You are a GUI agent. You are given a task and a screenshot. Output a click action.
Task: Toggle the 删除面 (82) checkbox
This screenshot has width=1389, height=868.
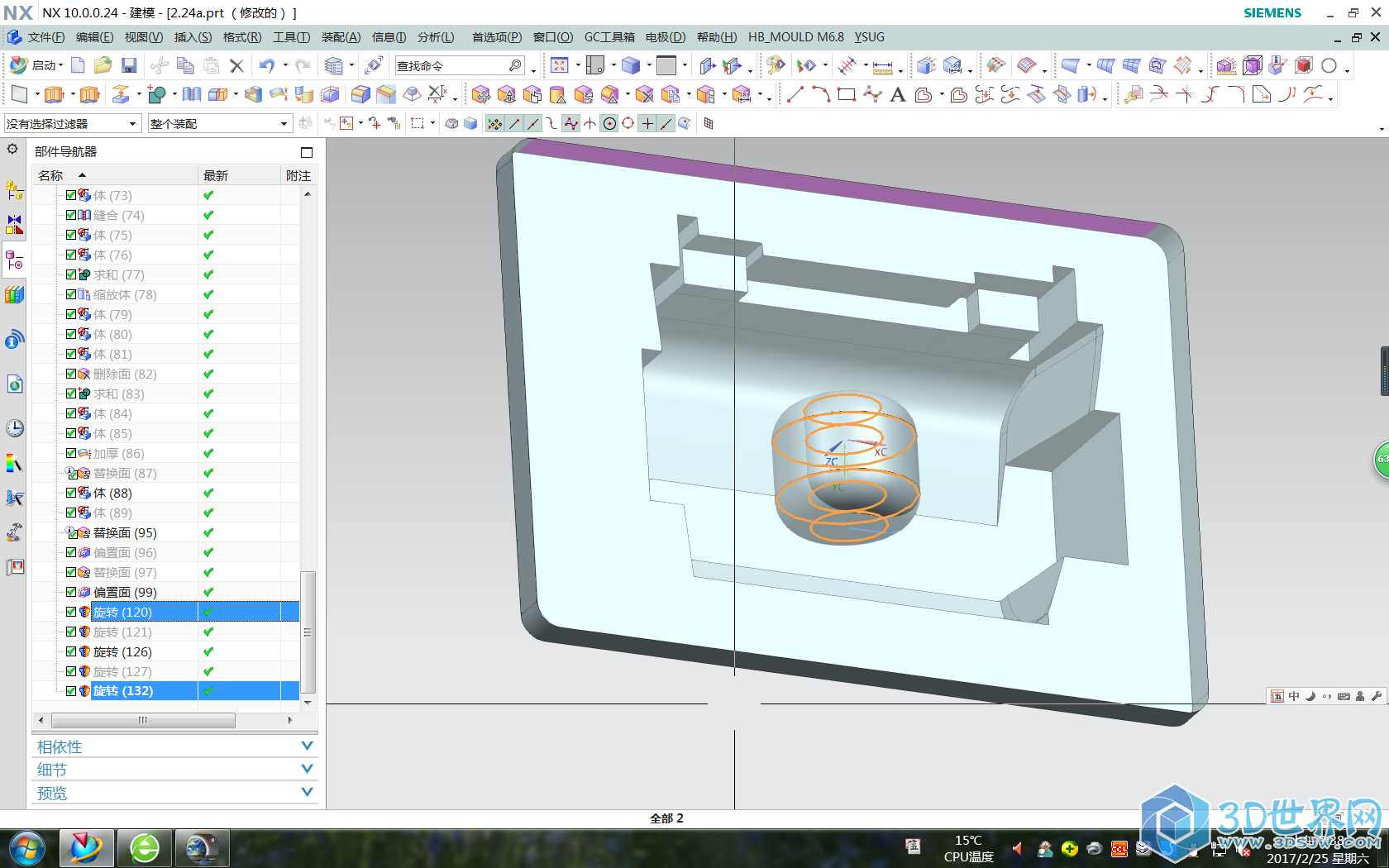pos(71,374)
